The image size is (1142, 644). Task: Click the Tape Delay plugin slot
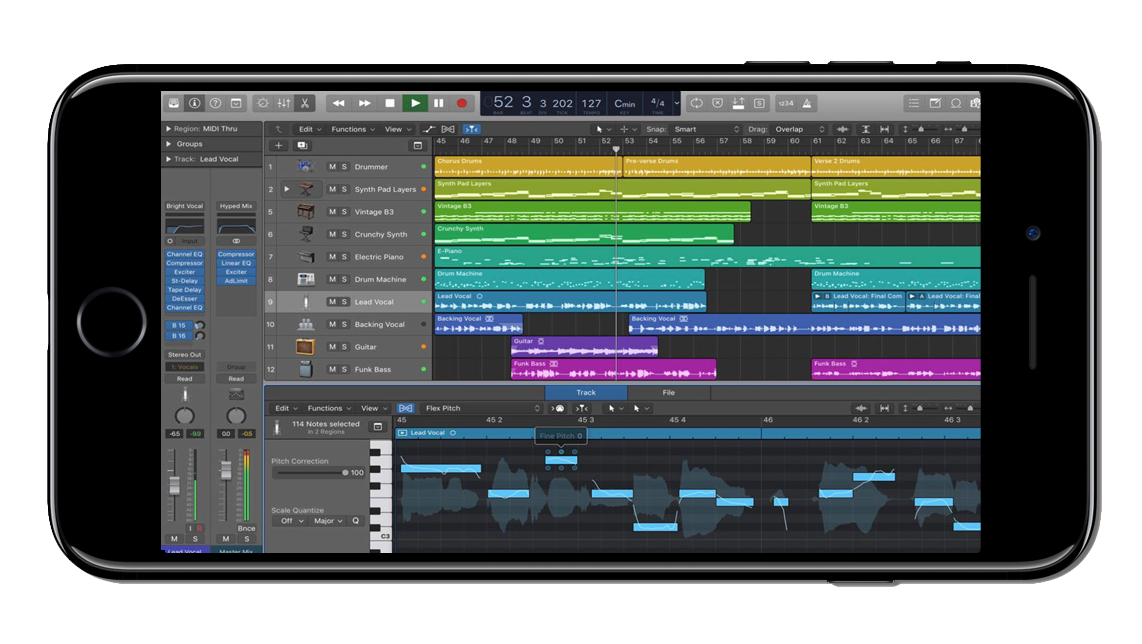(184, 290)
